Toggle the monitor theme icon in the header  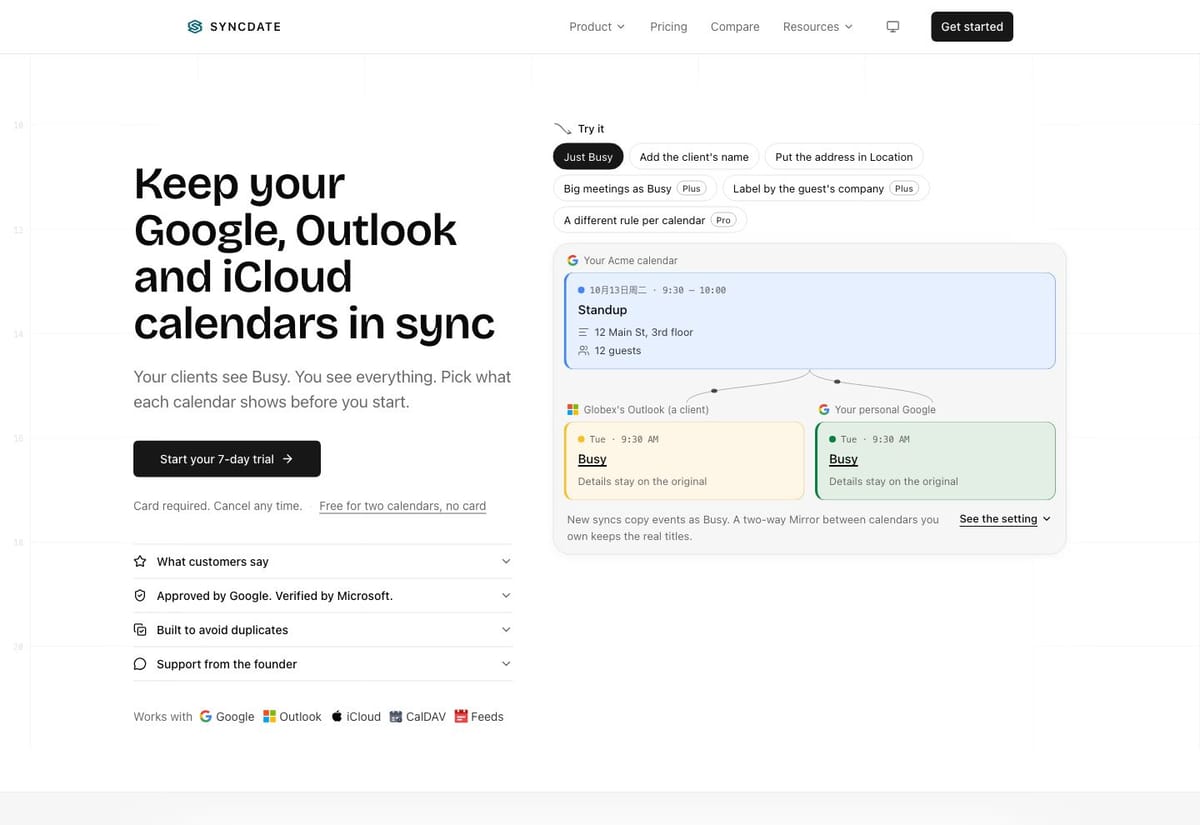[893, 27]
